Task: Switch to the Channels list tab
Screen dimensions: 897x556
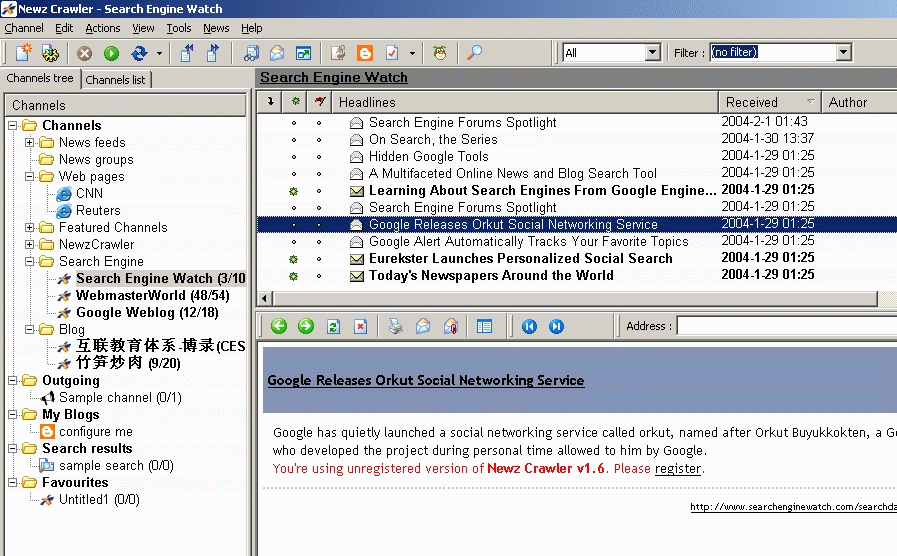Action: pyautogui.click(x=116, y=80)
